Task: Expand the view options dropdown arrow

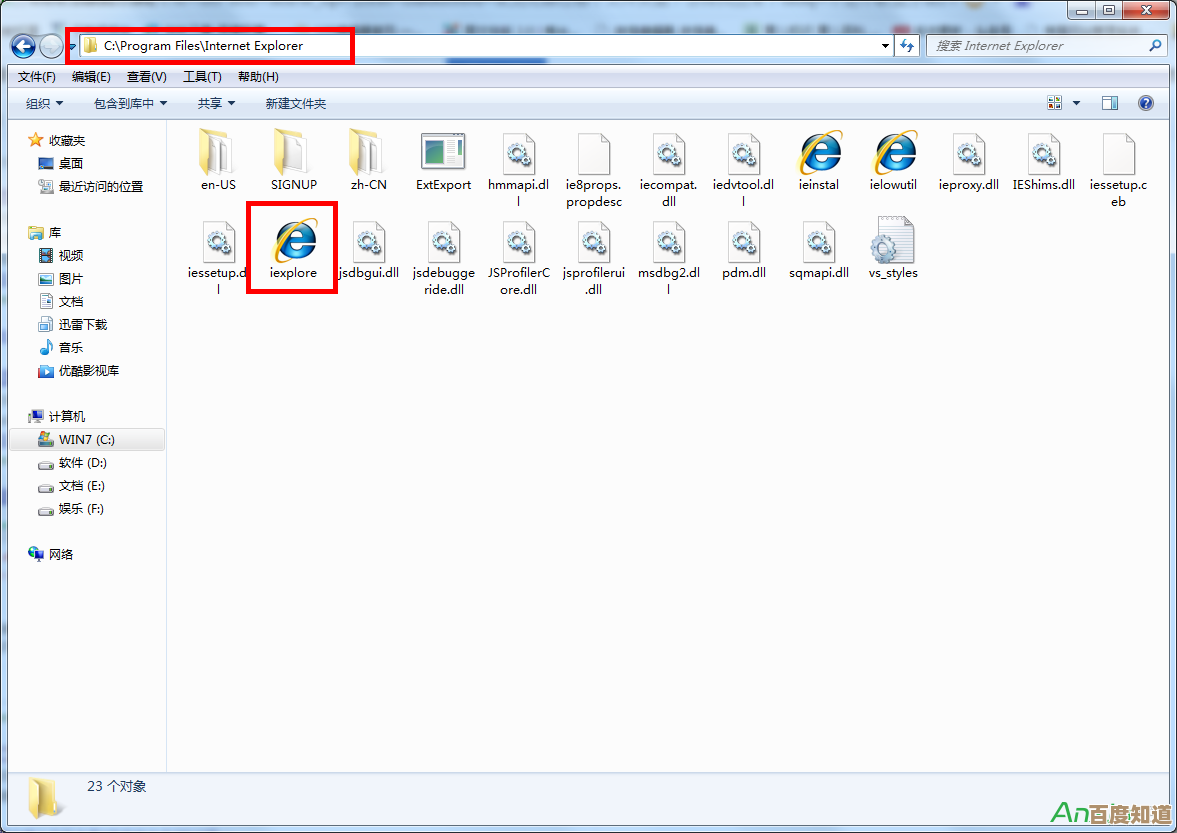Action: coord(1077,103)
